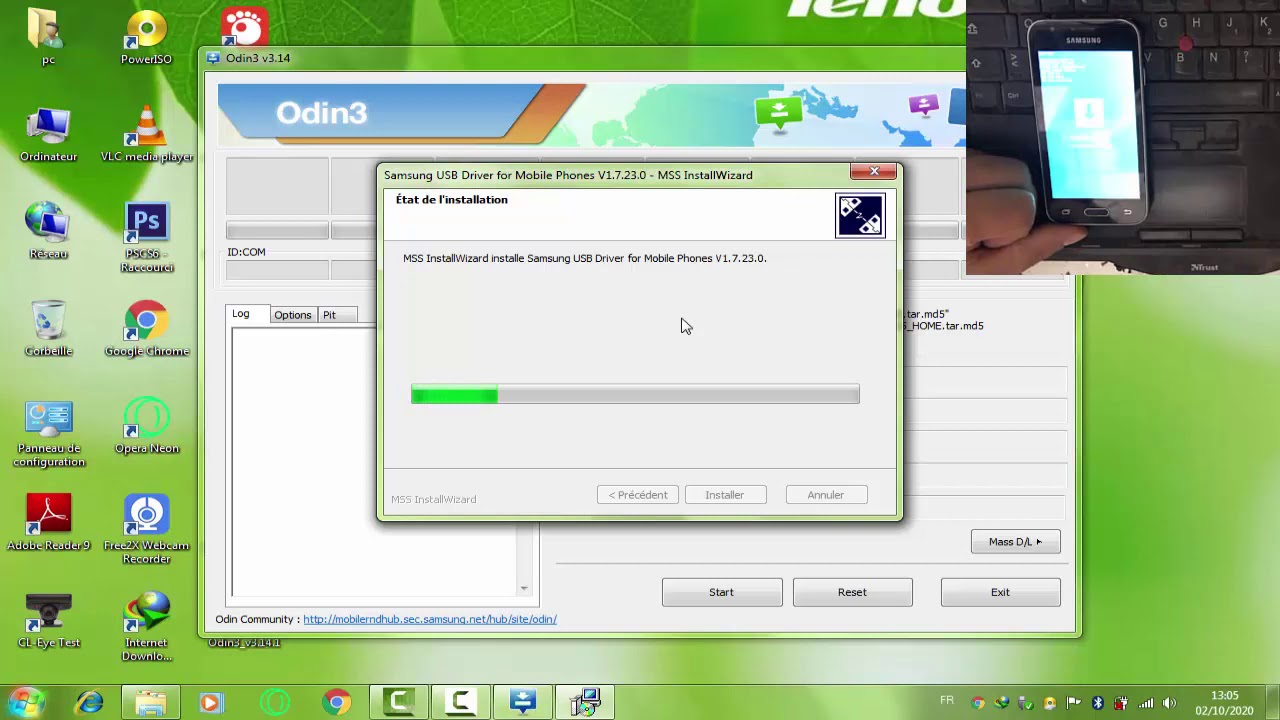Open the Corbeille recycle bin
The width and height of the screenshot is (1280, 720).
48,329
